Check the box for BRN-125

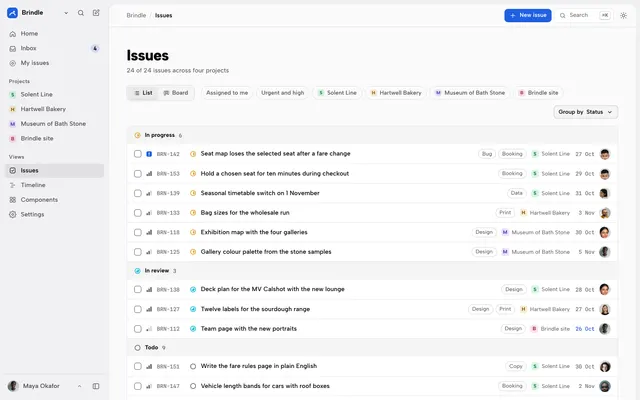[x=138, y=252]
